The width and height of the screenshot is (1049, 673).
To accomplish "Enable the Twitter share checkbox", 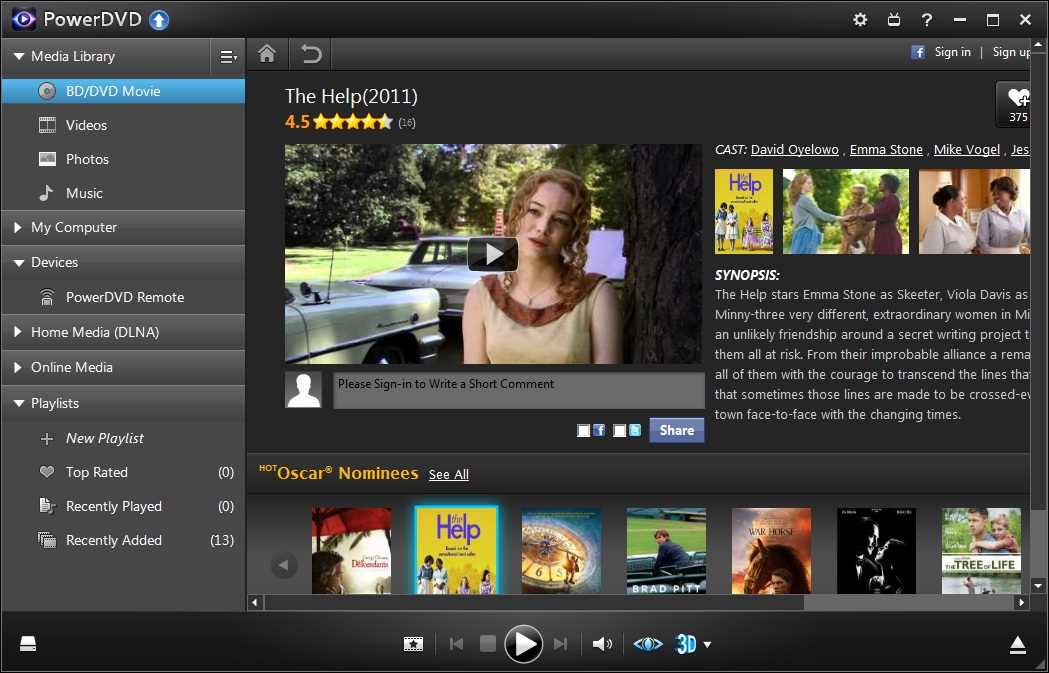I will click(619, 431).
